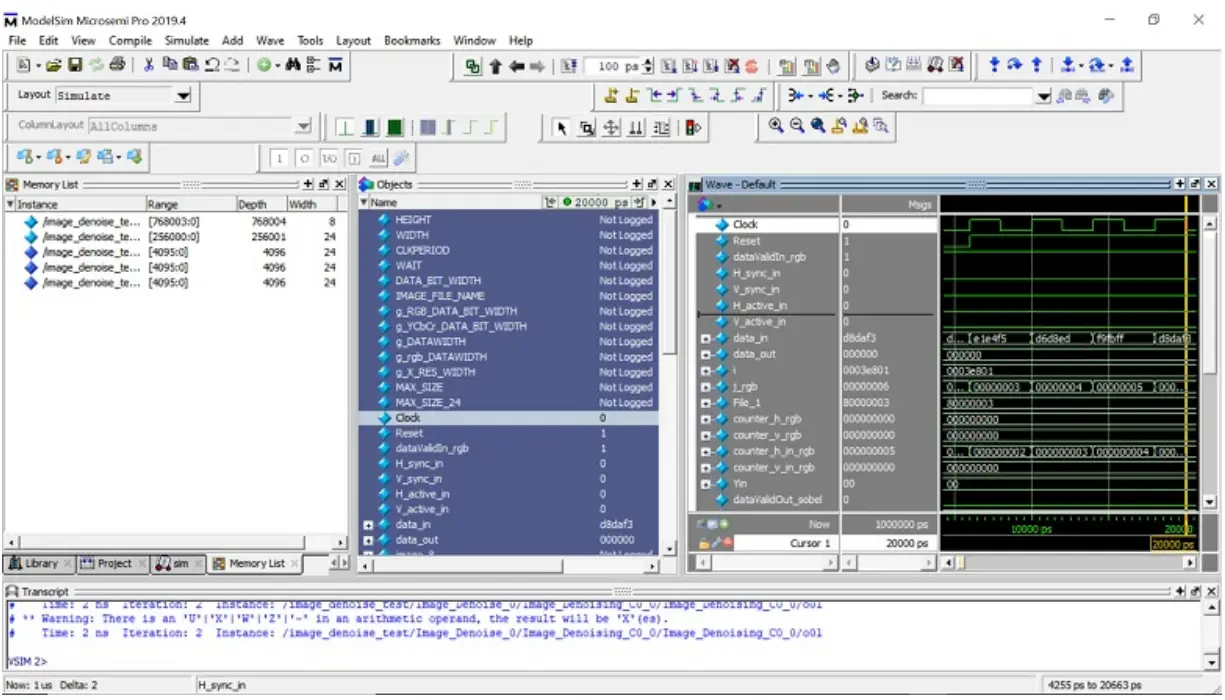Click the binoculars Find icon
This screenshot has width=1225, height=700.
293,65
